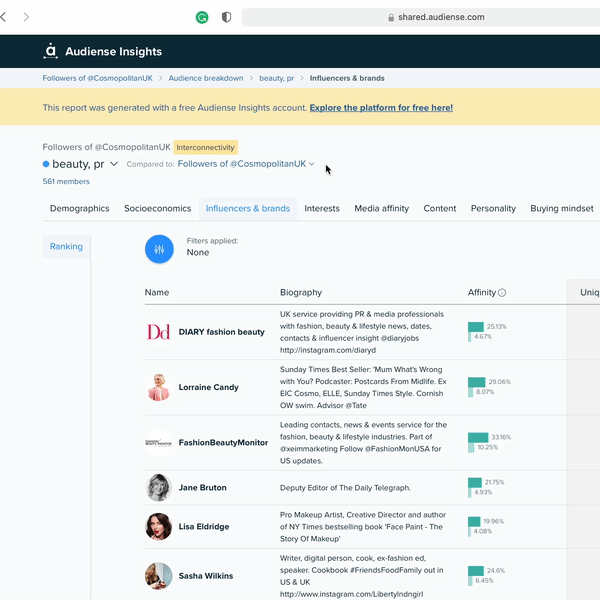Switch to the Interests tab
This screenshot has height=600, width=600.
click(322, 209)
